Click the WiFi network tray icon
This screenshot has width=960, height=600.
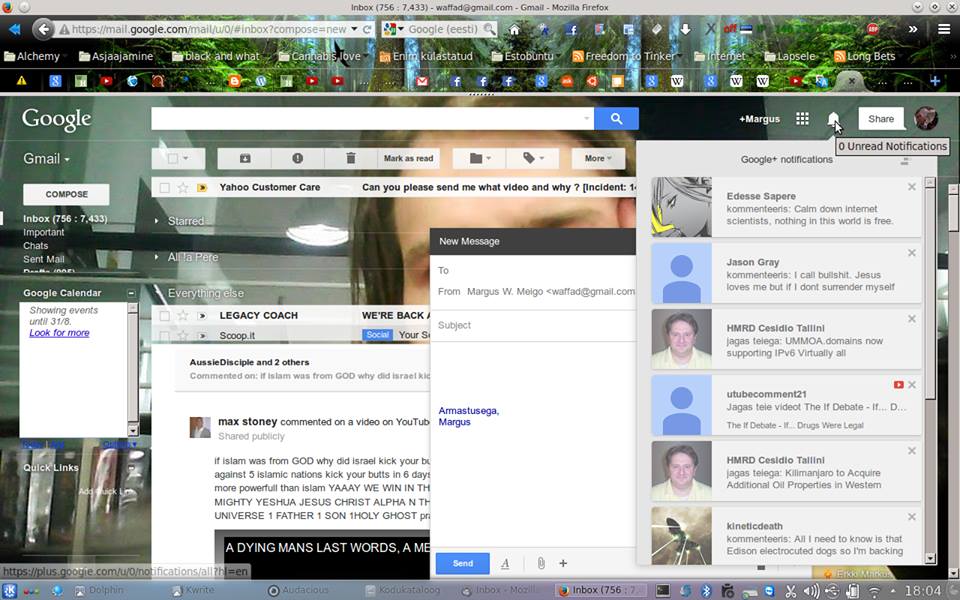(x=876, y=590)
